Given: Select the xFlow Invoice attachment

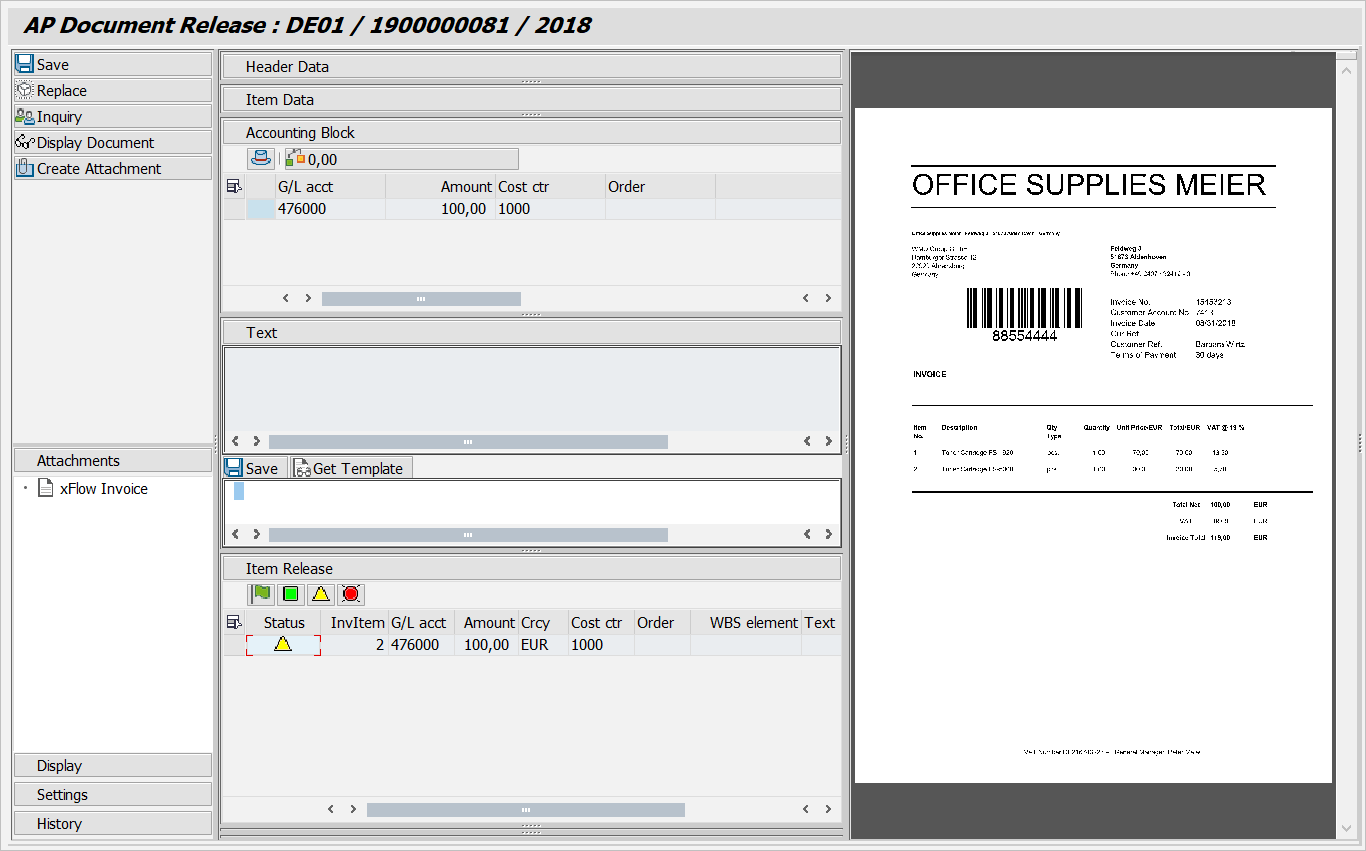Looking at the screenshot, I should [103, 489].
